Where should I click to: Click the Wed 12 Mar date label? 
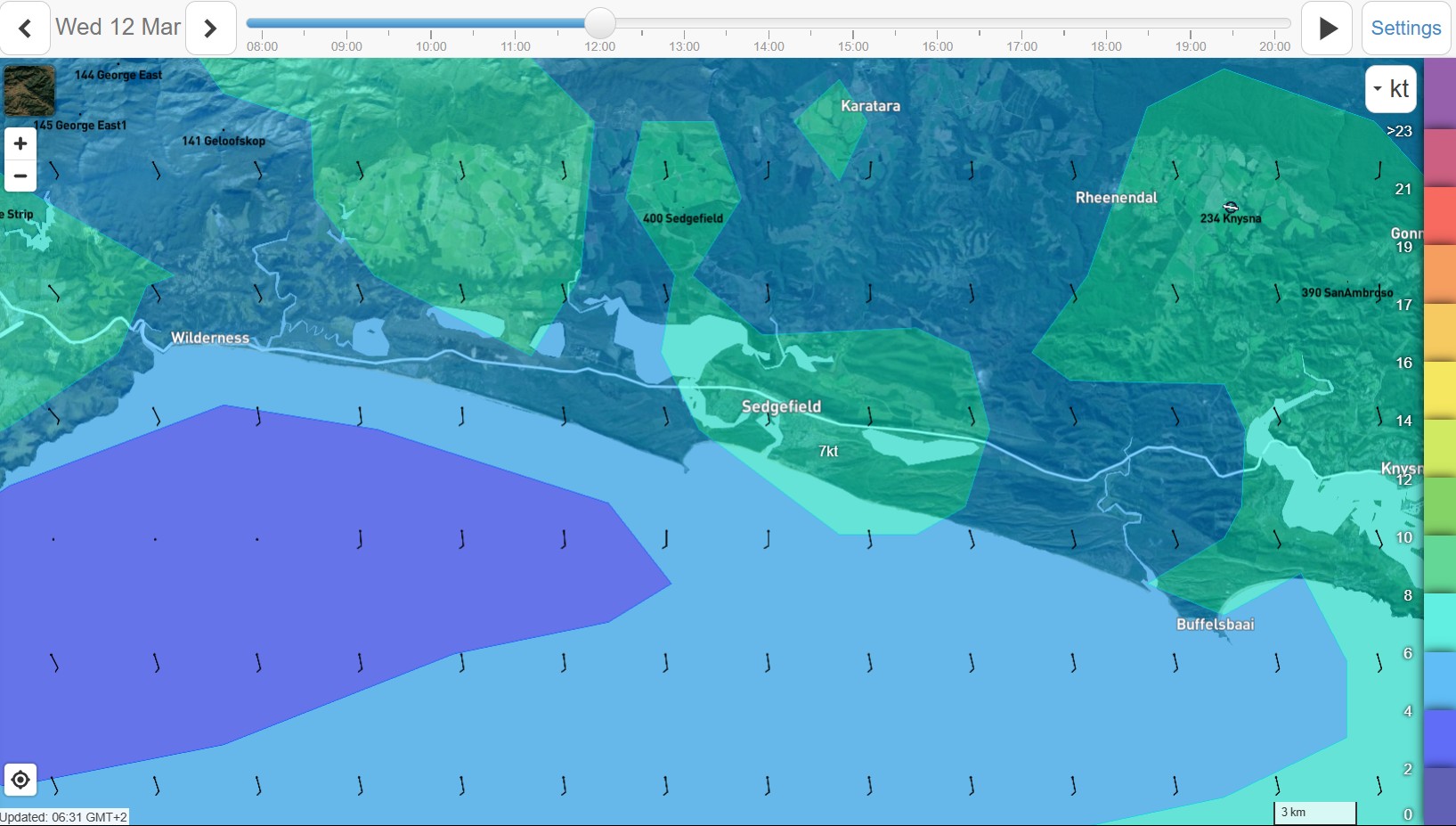pyautogui.click(x=118, y=28)
